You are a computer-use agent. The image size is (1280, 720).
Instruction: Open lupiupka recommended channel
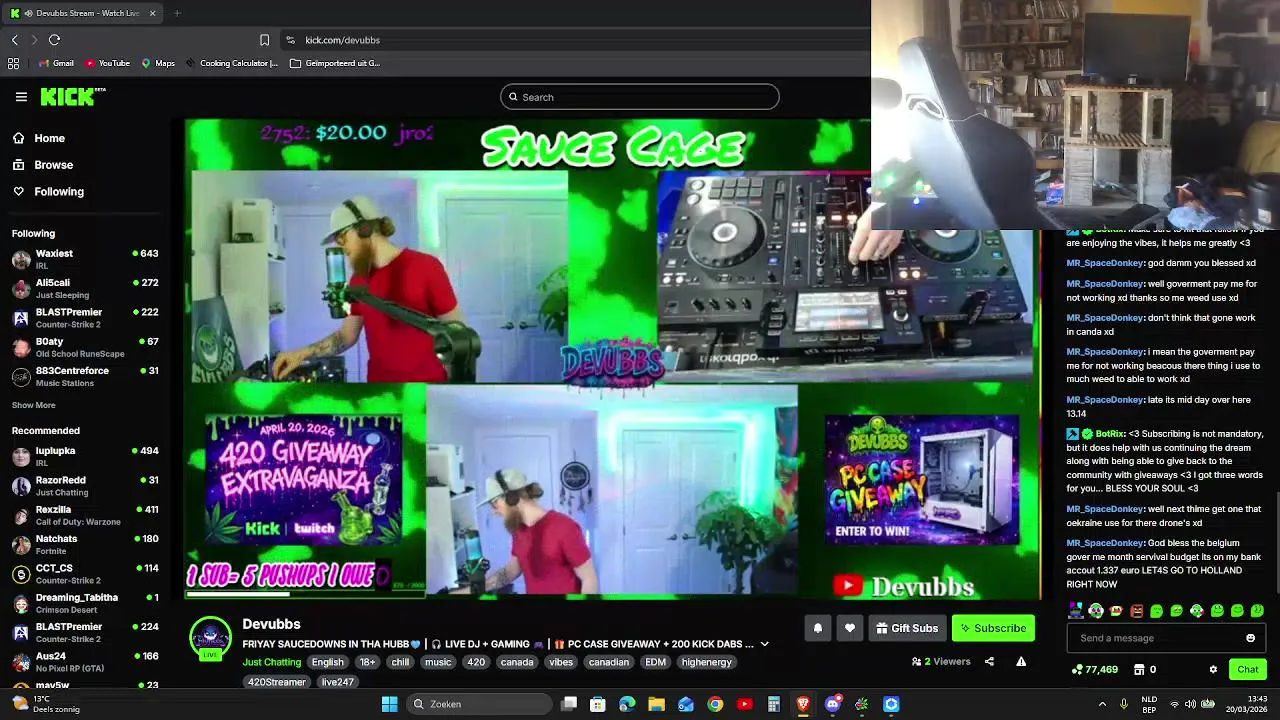85,456
